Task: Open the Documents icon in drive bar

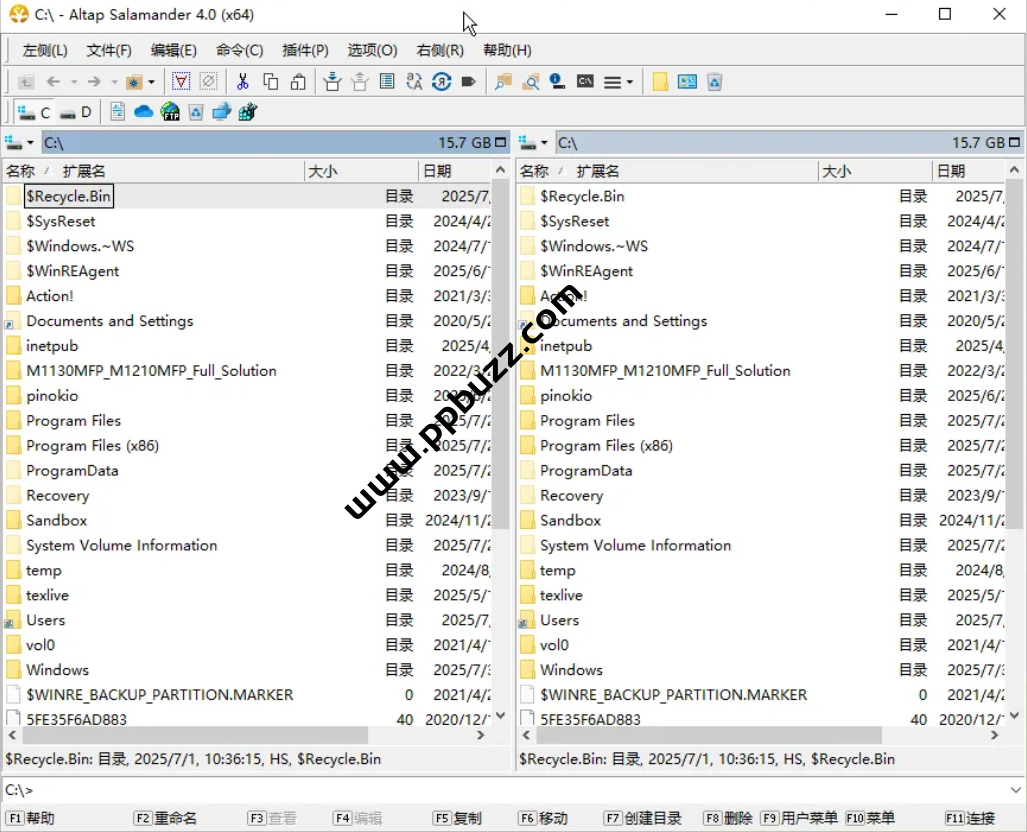Action: (117, 112)
